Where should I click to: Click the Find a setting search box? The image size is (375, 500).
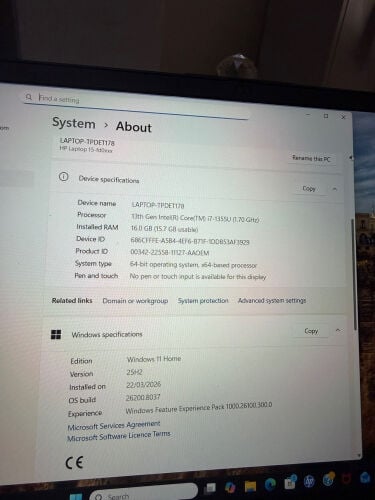pyautogui.click(x=136, y=104)
